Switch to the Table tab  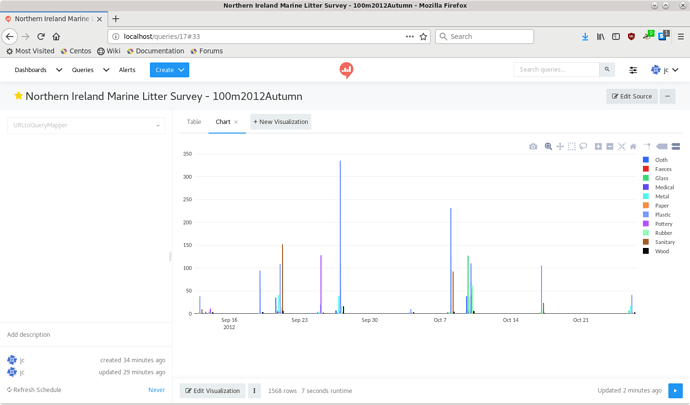(194, 122)
